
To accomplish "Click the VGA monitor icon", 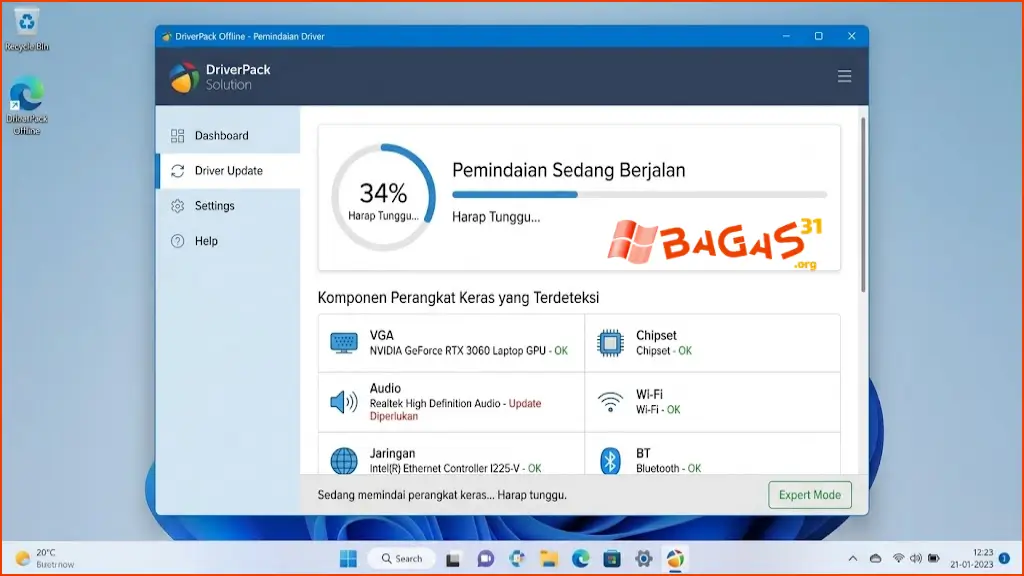I will (x=344, y=343).
